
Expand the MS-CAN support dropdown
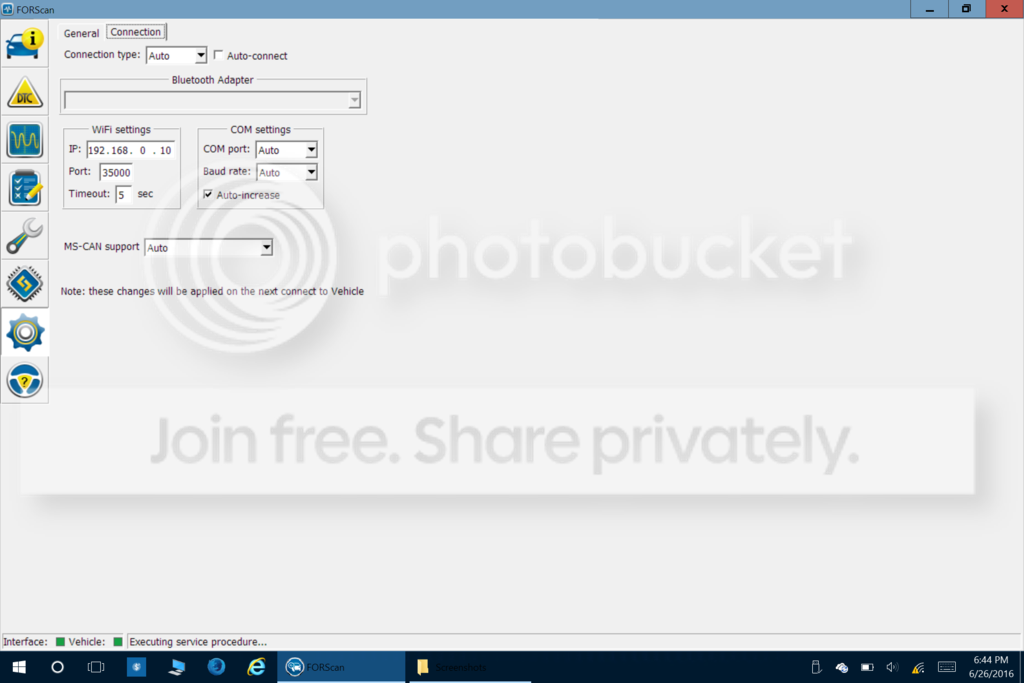(208, 247)
